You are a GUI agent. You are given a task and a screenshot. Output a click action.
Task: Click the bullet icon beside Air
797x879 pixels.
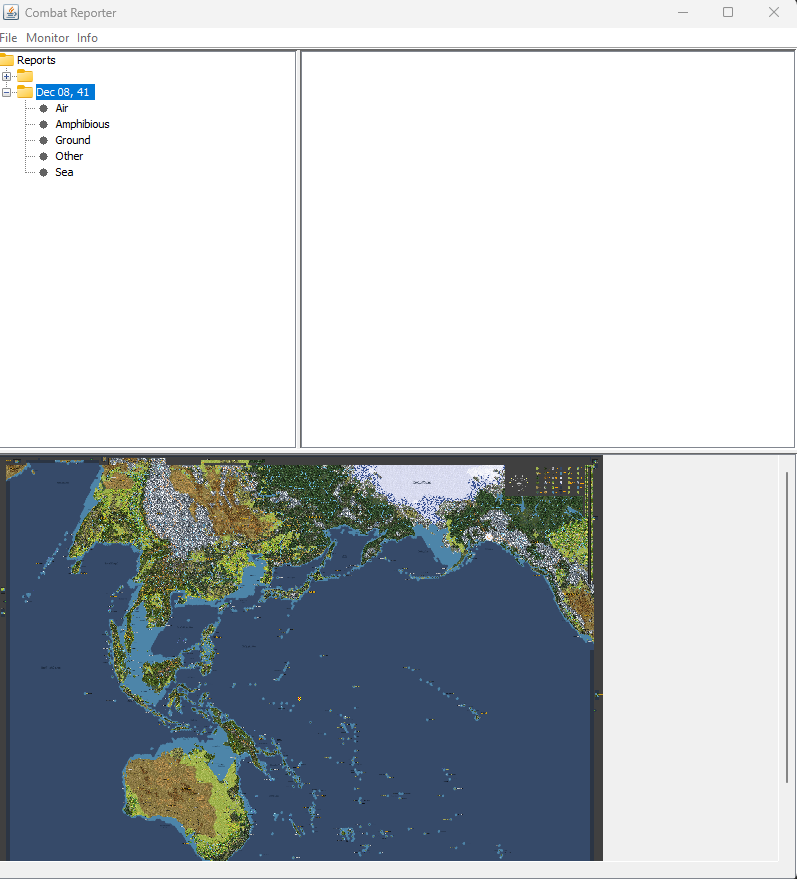tap(44, 108)
